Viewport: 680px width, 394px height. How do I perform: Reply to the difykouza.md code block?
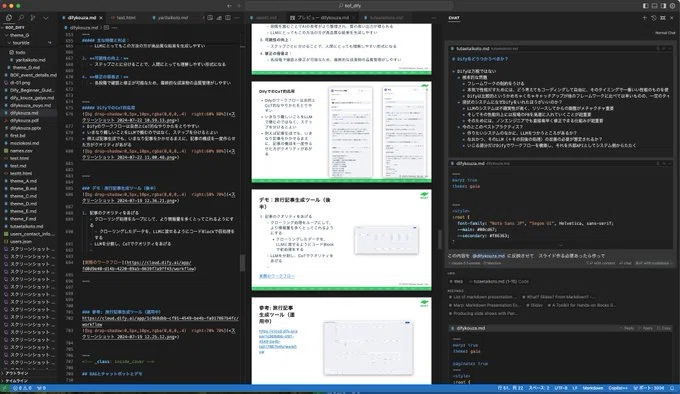628,328
